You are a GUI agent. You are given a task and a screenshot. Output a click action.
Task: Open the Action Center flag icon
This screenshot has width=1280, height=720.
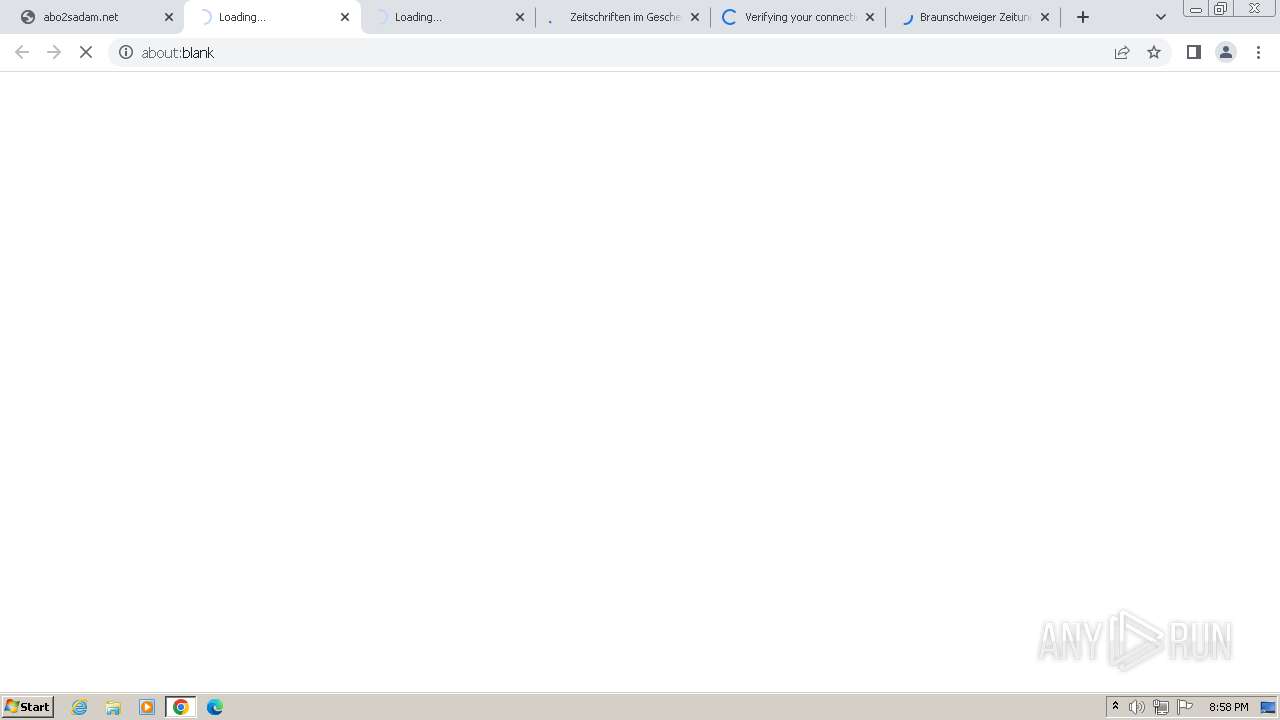click(1185, 707)
